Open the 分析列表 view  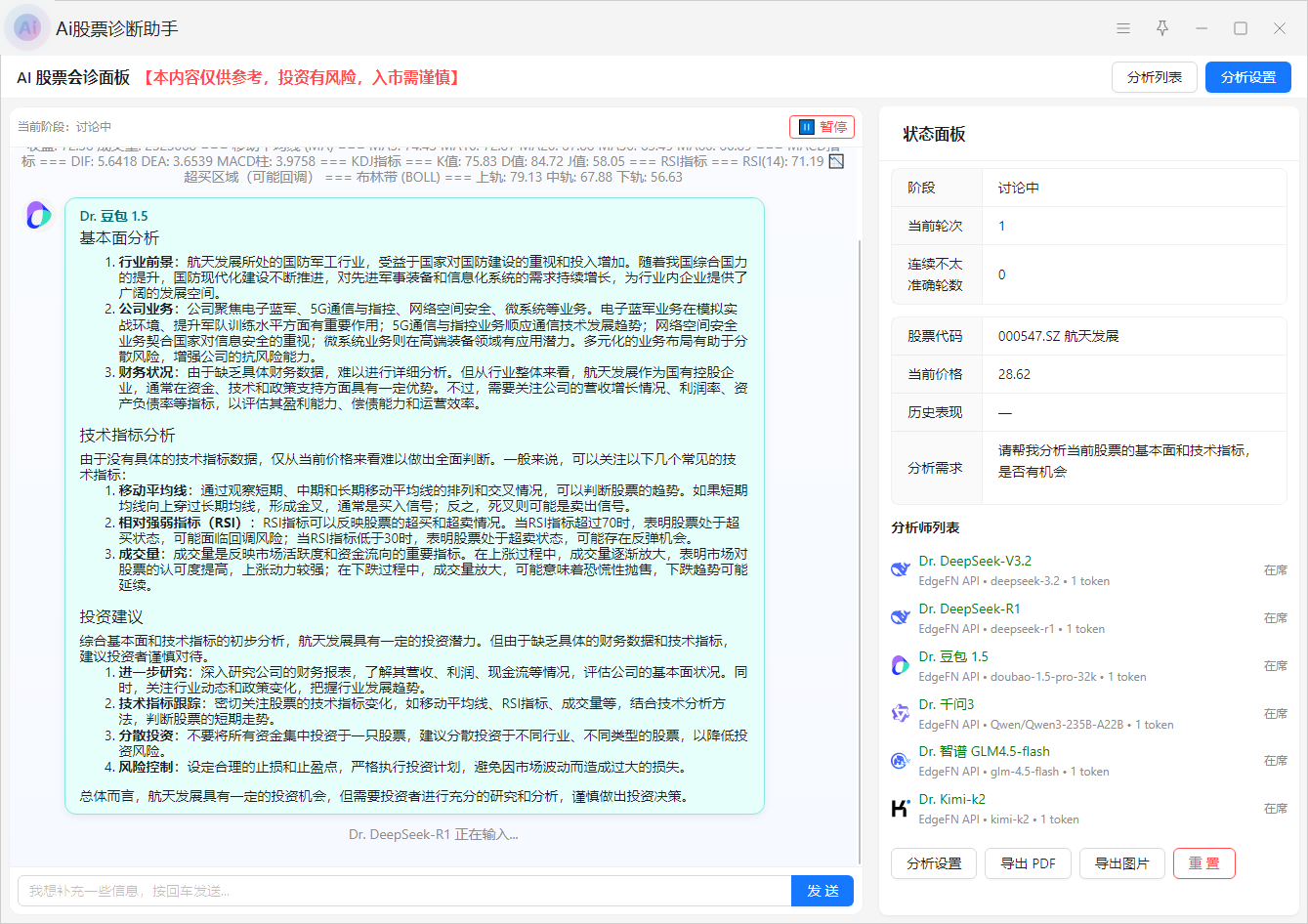[x=1154, y=77]
